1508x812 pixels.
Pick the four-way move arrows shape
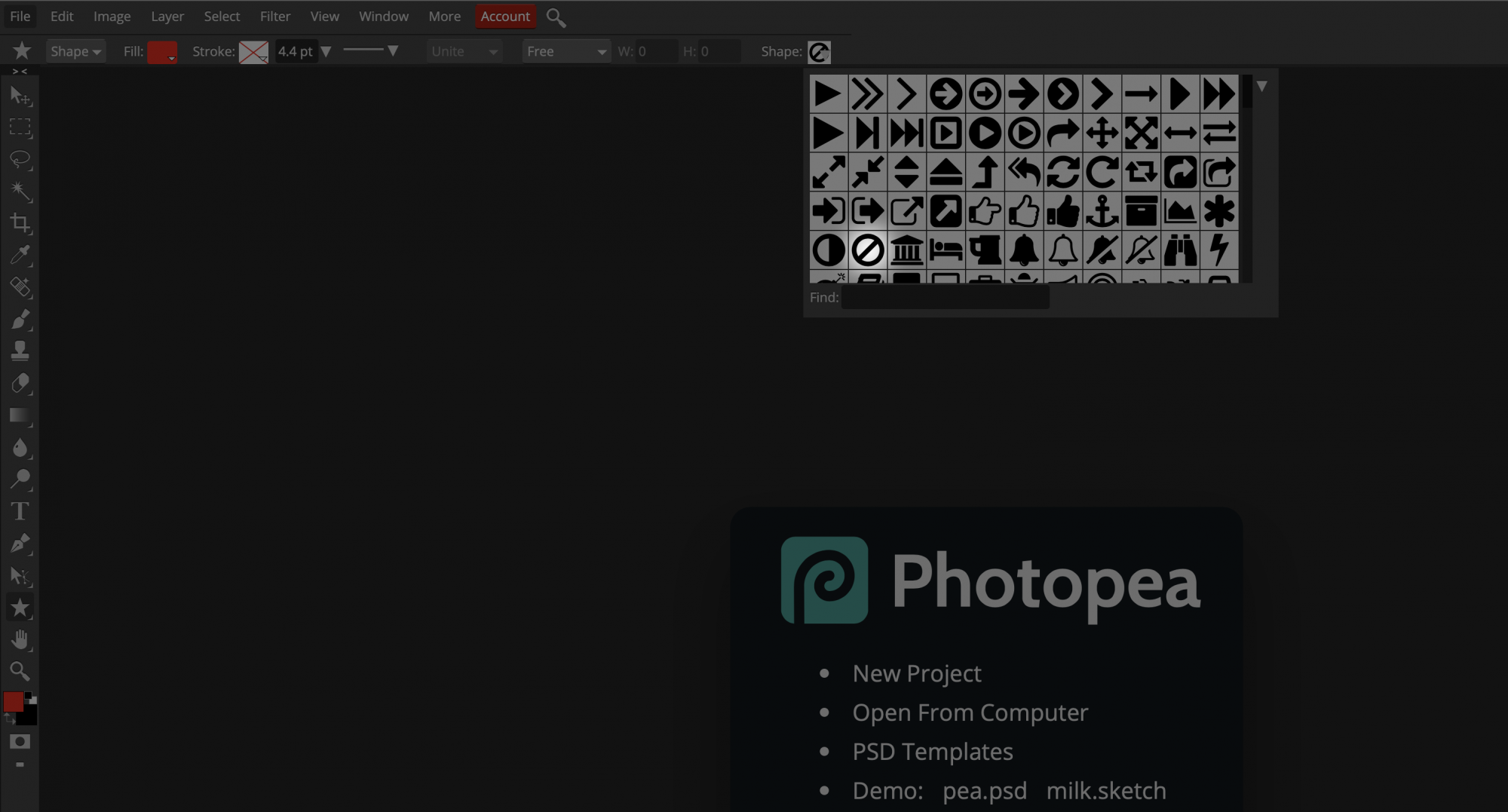pyautogui.click(x=1102, y=133)
